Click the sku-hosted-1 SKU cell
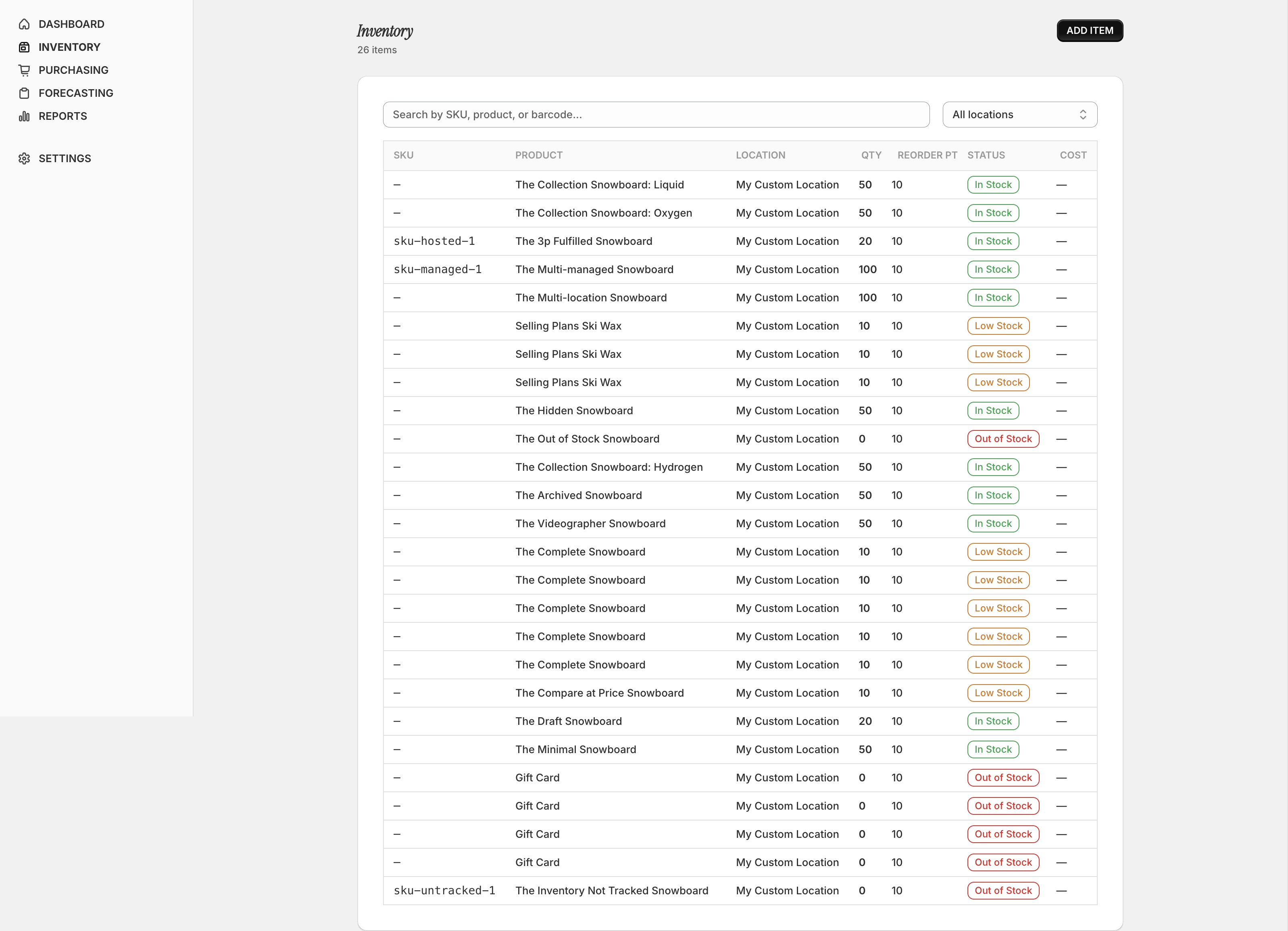1288x931 pixels. [x=434, y=241]
